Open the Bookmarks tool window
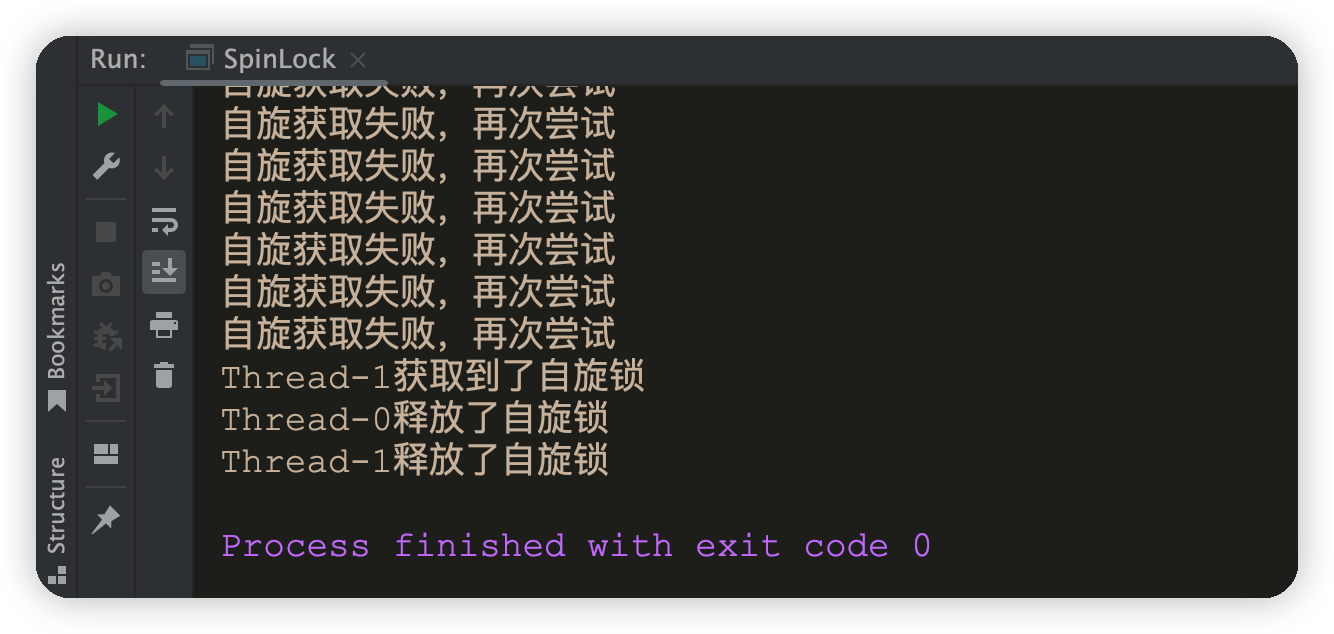 [57, 337]
